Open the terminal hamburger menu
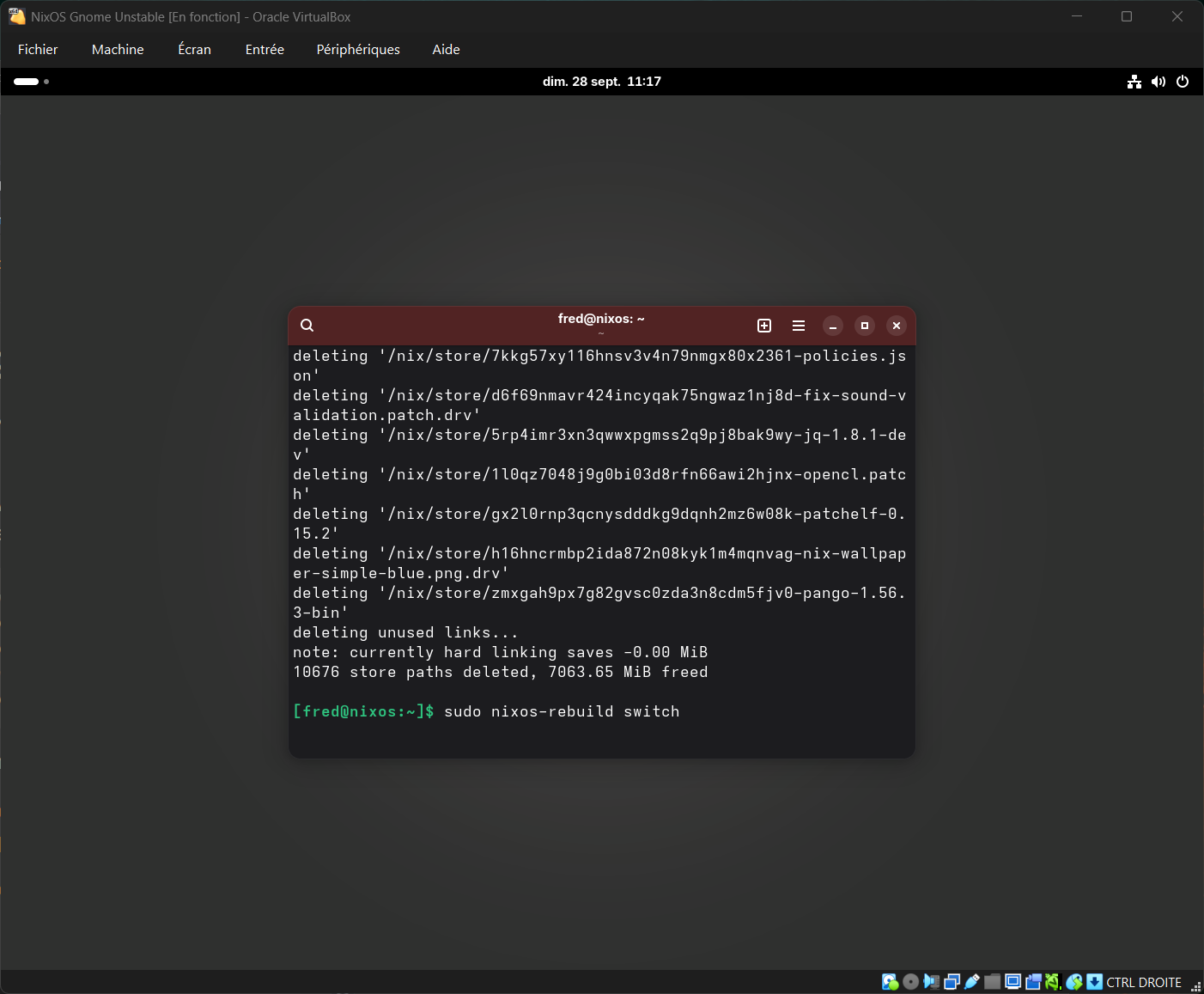The width and height of the screenshot is (1204, 994). click(799, 326)
